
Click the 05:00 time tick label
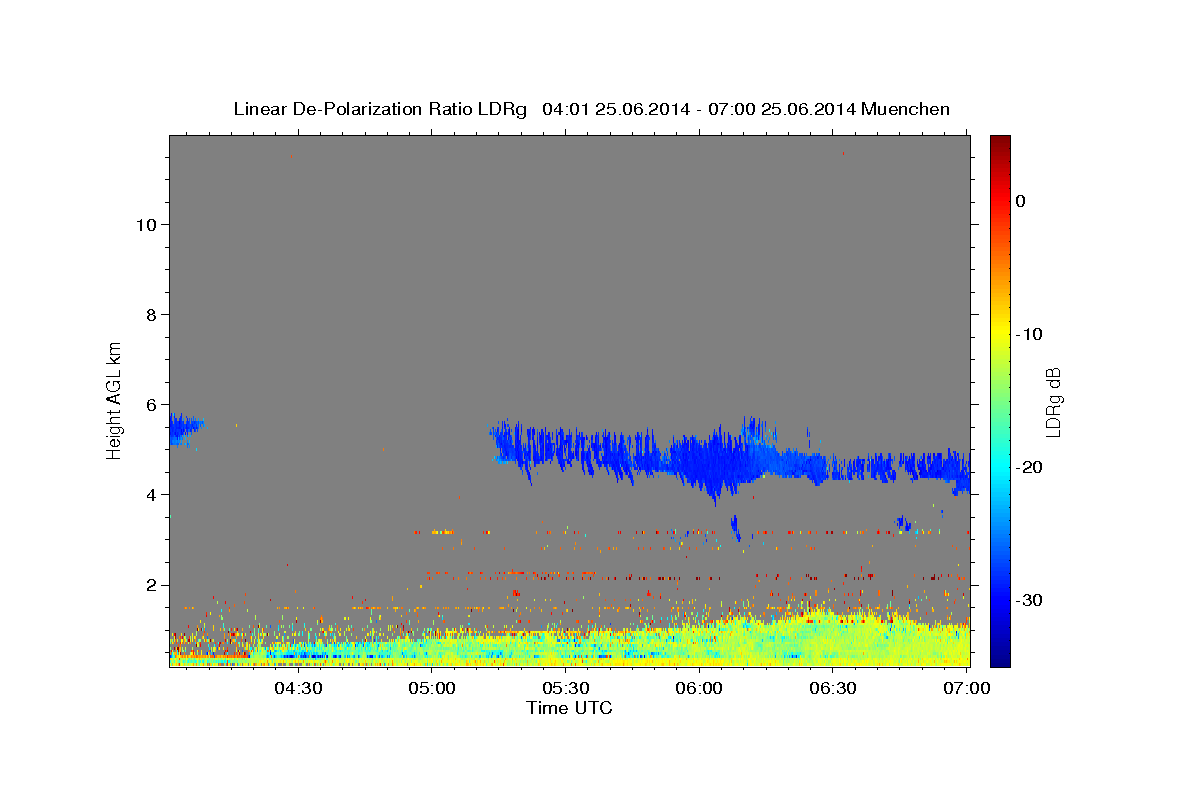432,688
